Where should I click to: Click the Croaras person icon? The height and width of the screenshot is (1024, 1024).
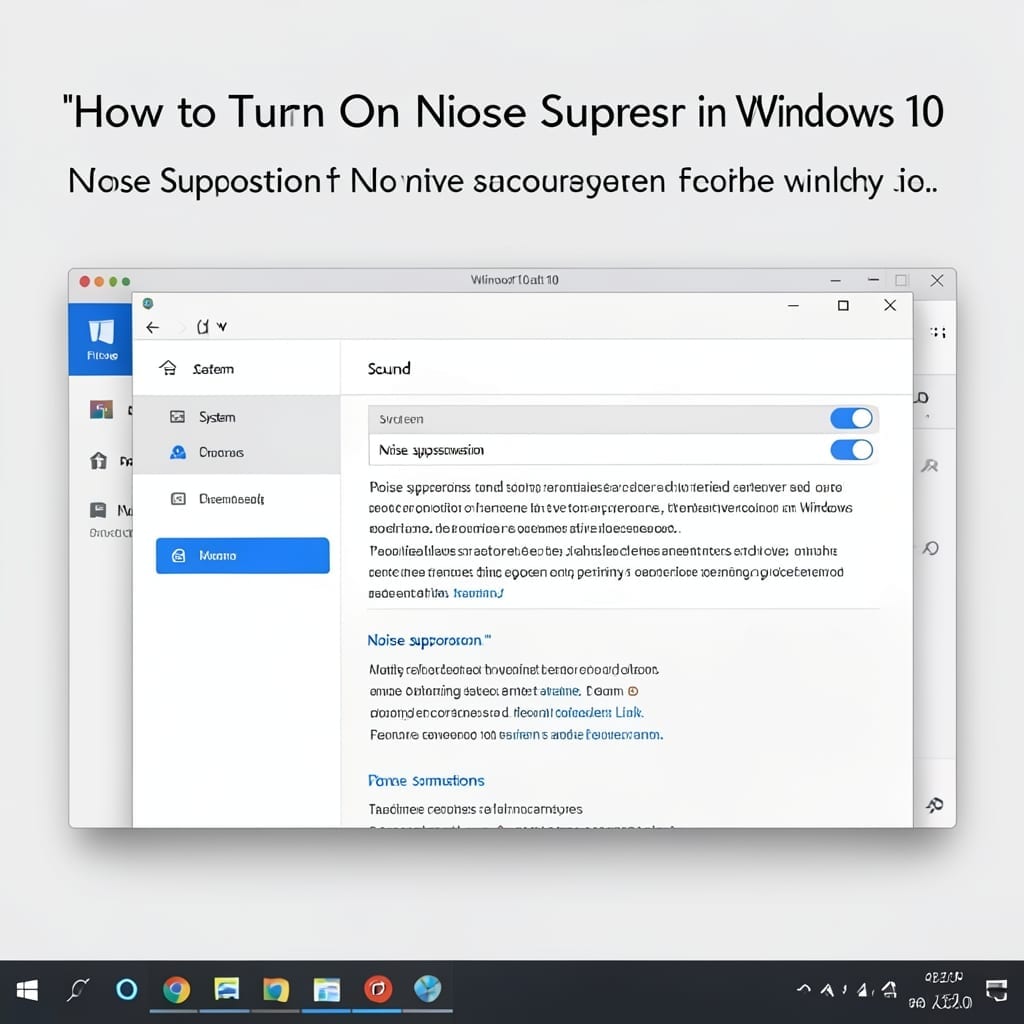tap(178, 452)
